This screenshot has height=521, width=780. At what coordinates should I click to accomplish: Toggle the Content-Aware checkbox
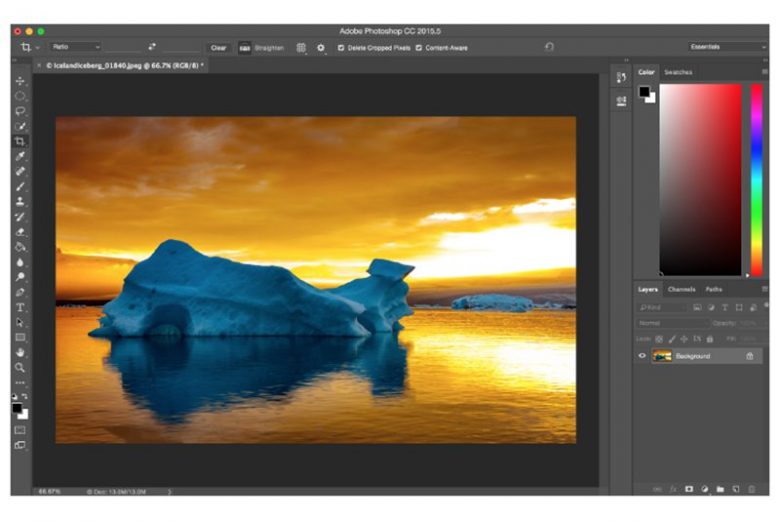click(x=418, y=47)
